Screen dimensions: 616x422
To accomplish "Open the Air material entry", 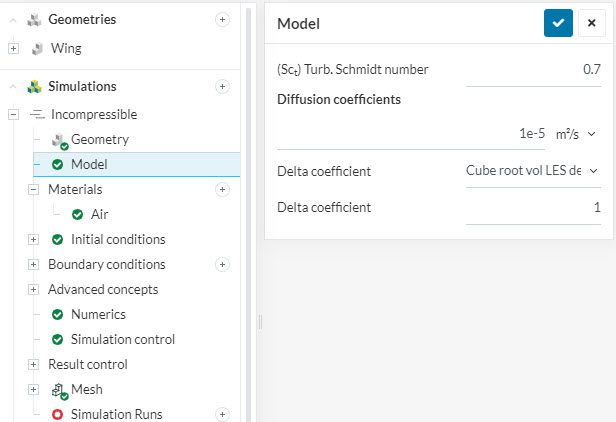I will pos(99,214).
